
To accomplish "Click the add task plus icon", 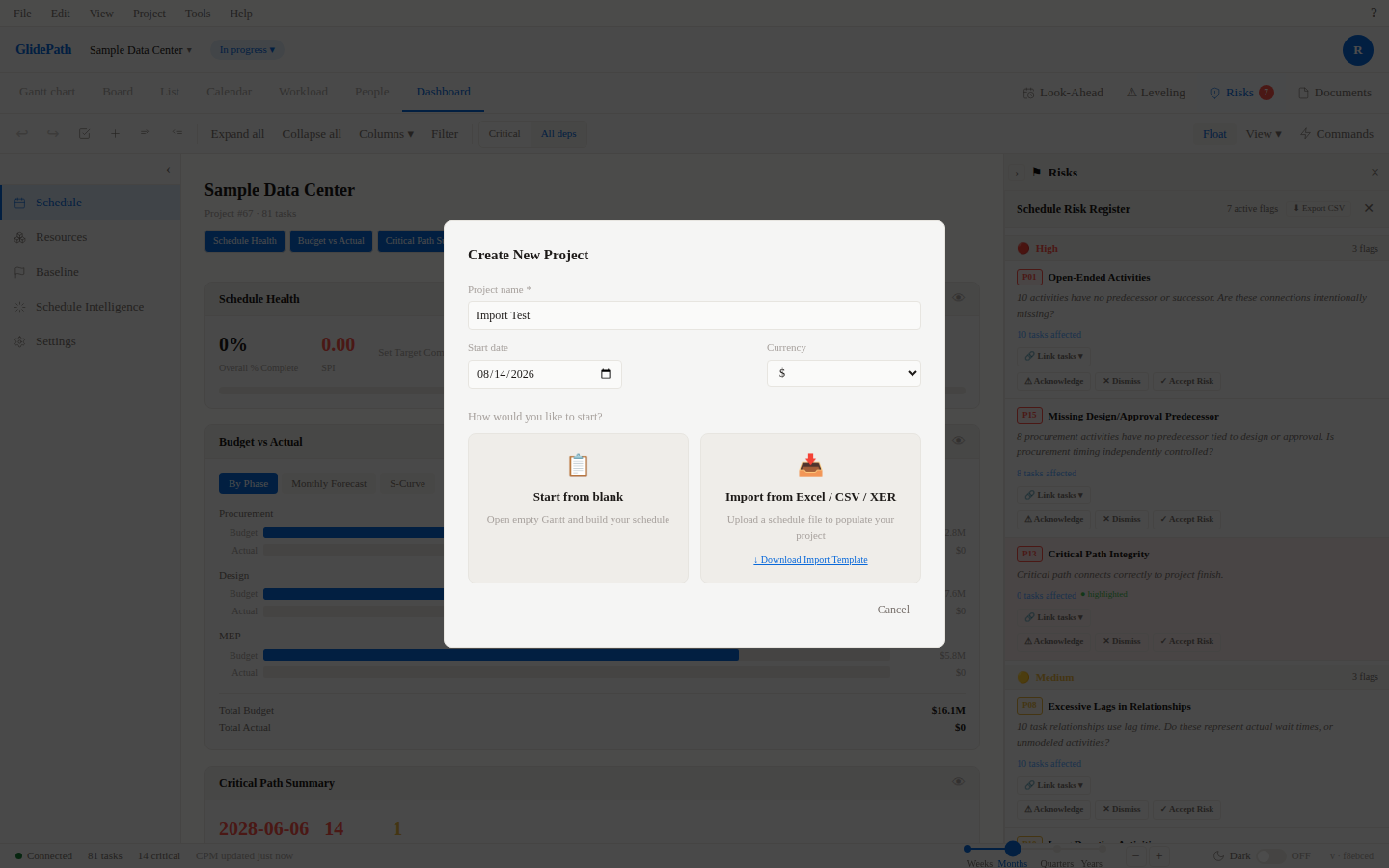I will pyautogui.click(x=115, y=134).
